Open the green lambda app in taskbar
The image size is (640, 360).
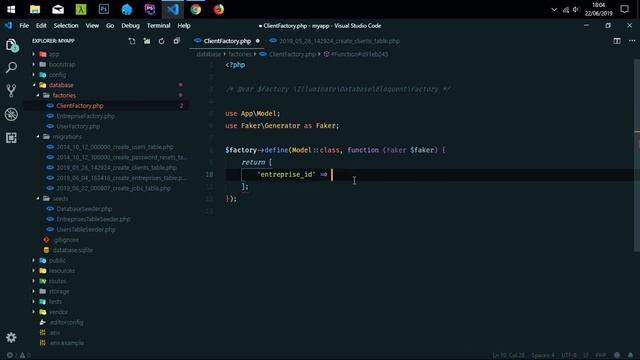[x=81, y=9]
